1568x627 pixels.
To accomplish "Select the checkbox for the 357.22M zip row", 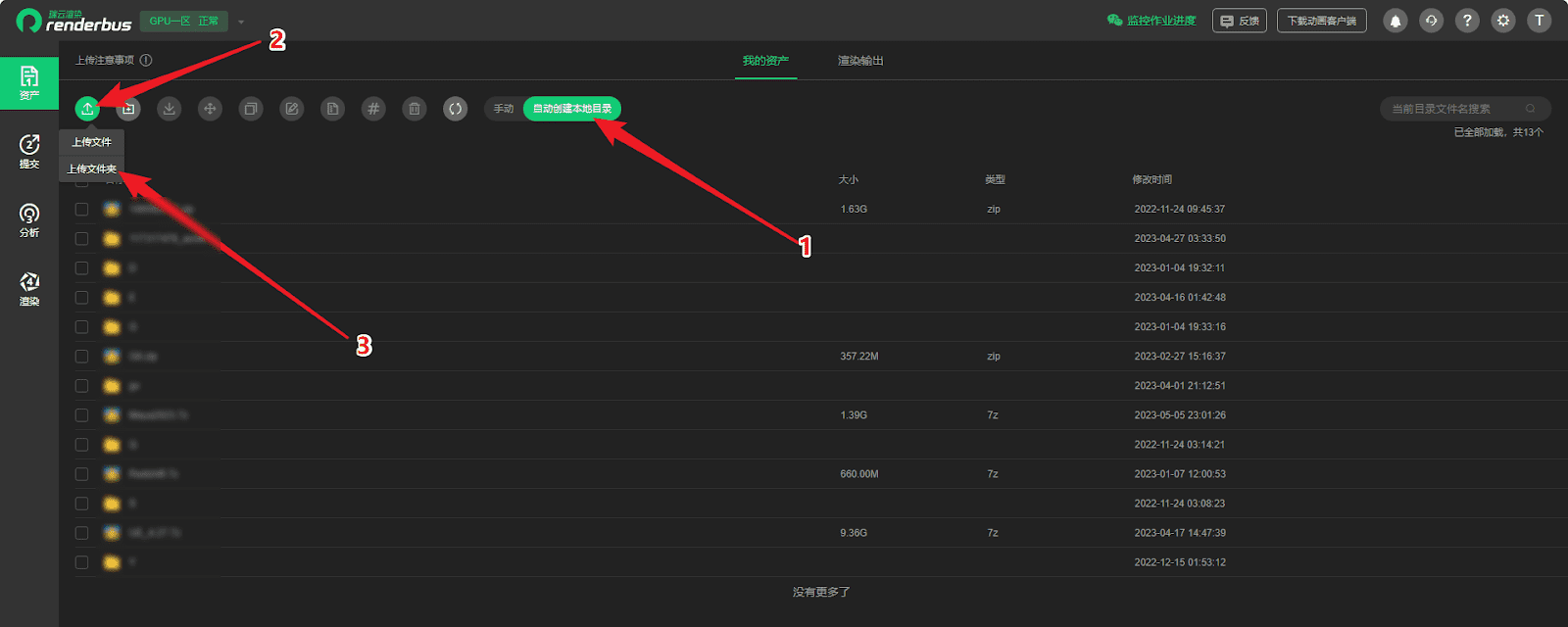I will [x=81, y=357].
